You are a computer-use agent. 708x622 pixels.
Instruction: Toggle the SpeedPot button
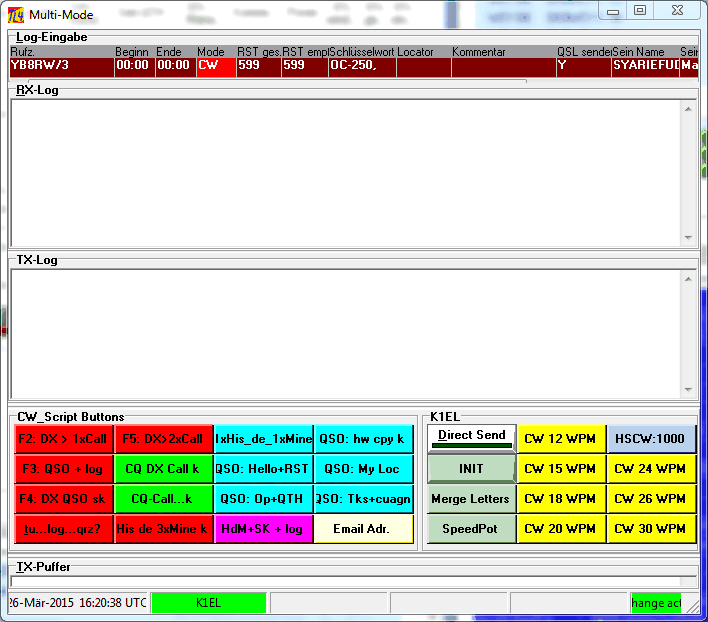[471, 529]
